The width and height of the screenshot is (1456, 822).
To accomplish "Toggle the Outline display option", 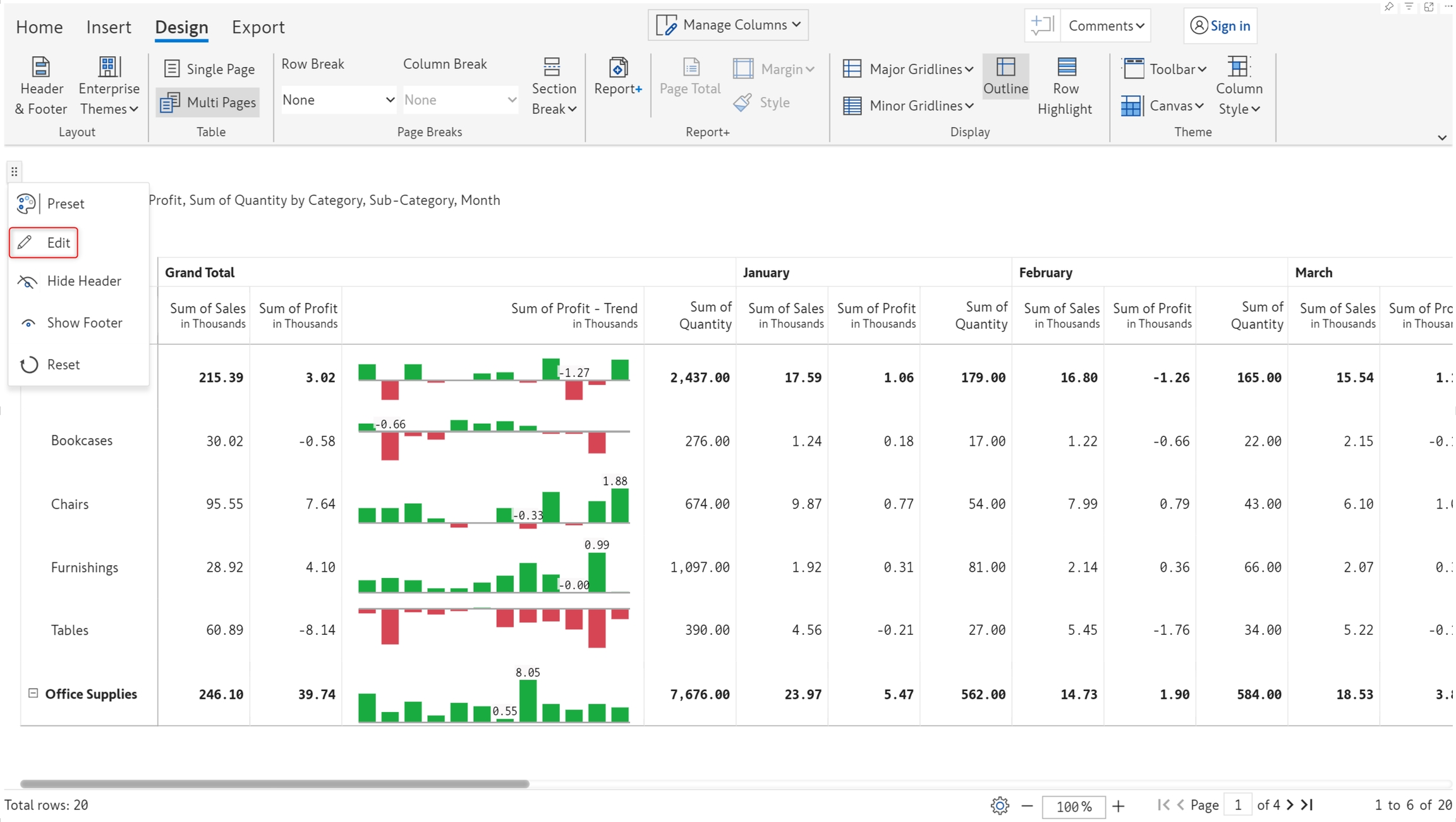I will pos(1005,76).
